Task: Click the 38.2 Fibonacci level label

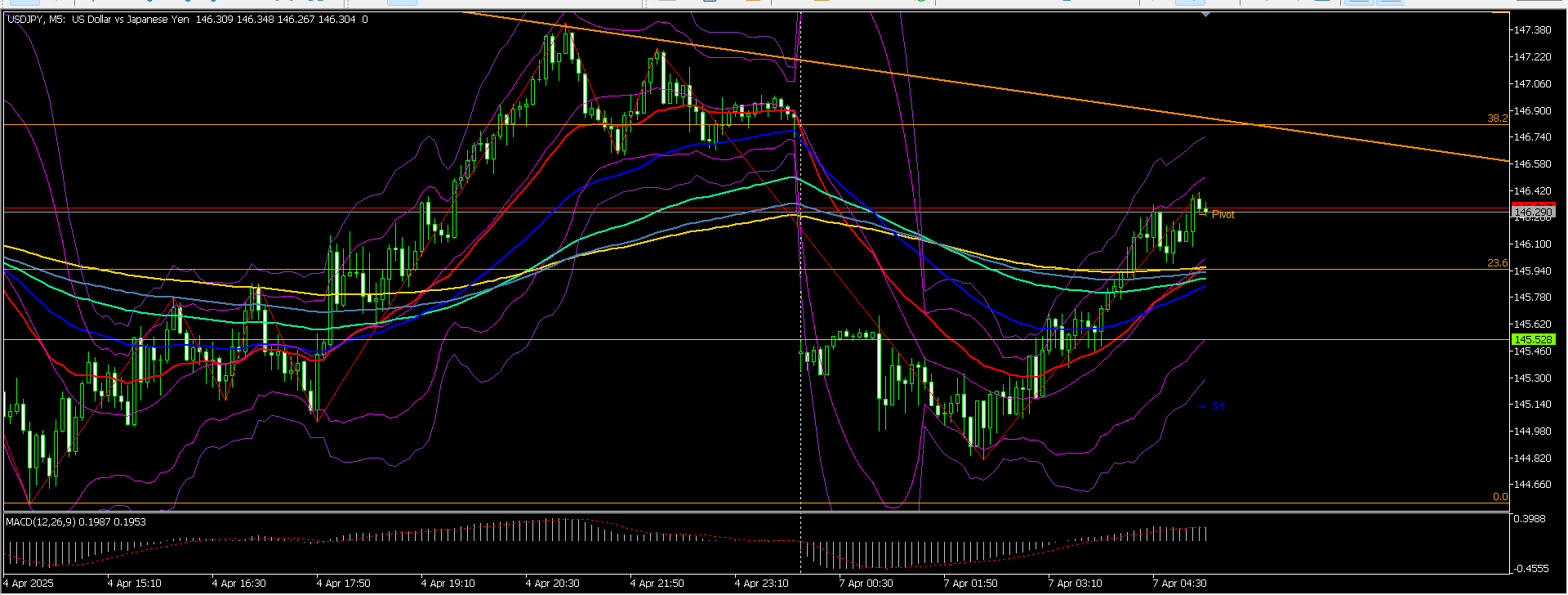Action: point(1497,119)
